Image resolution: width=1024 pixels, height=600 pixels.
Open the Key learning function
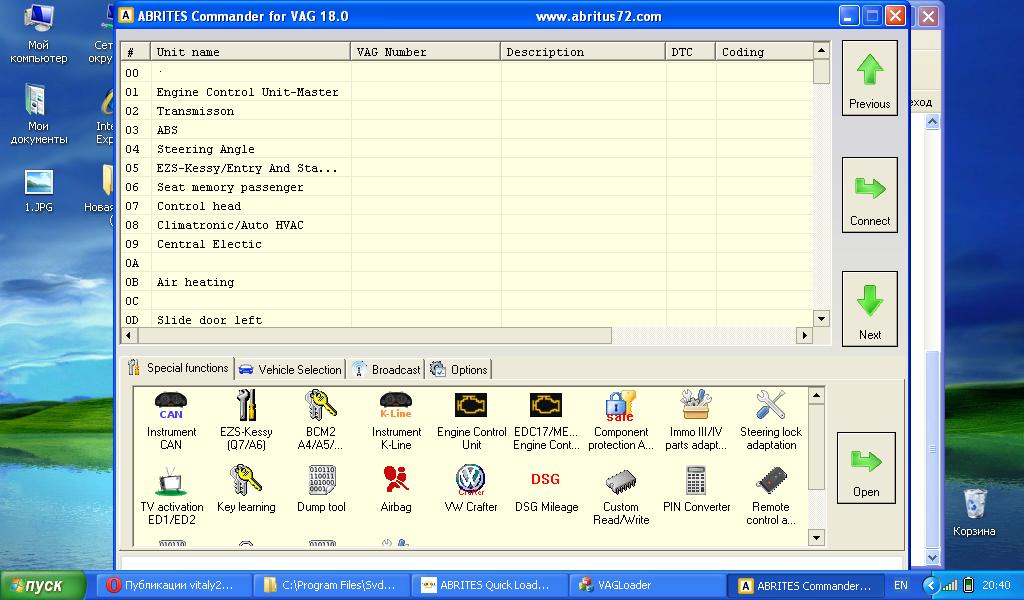pyautogui.click(x=246, y=490)
